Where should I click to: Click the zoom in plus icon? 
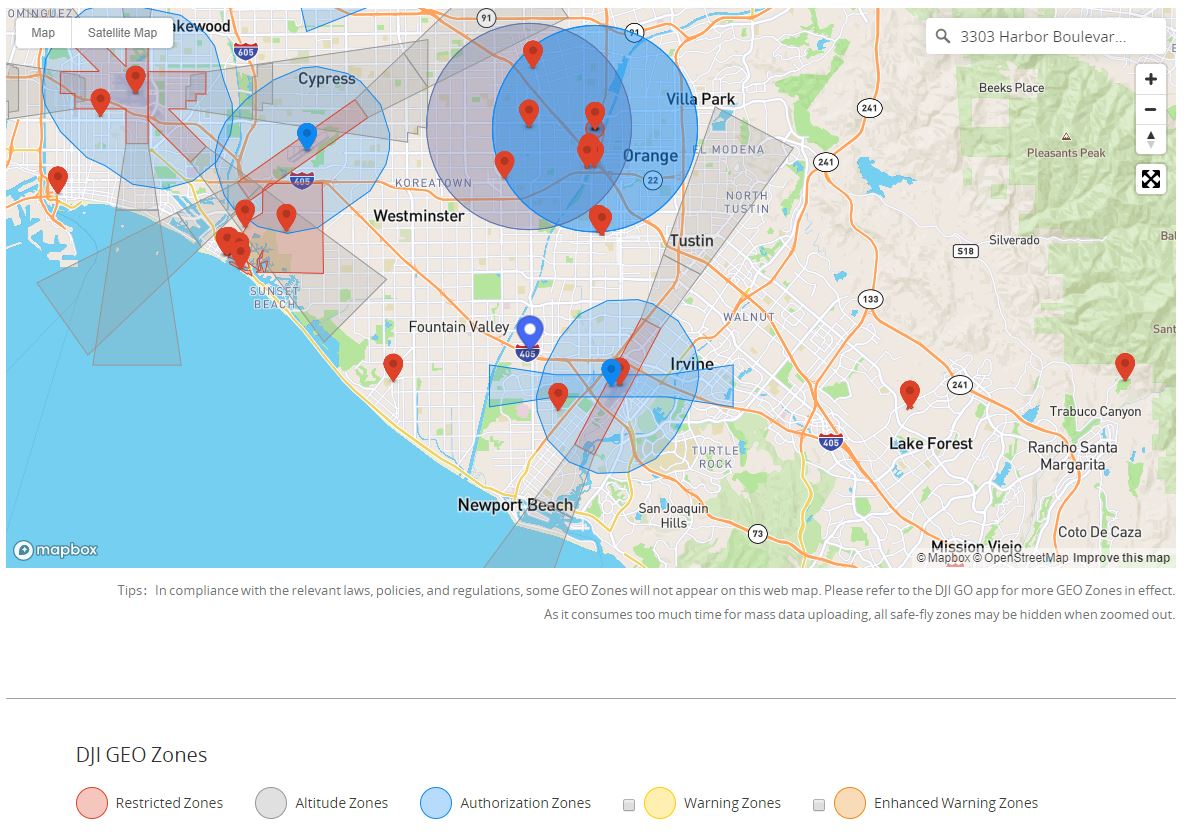point(1150,78)
